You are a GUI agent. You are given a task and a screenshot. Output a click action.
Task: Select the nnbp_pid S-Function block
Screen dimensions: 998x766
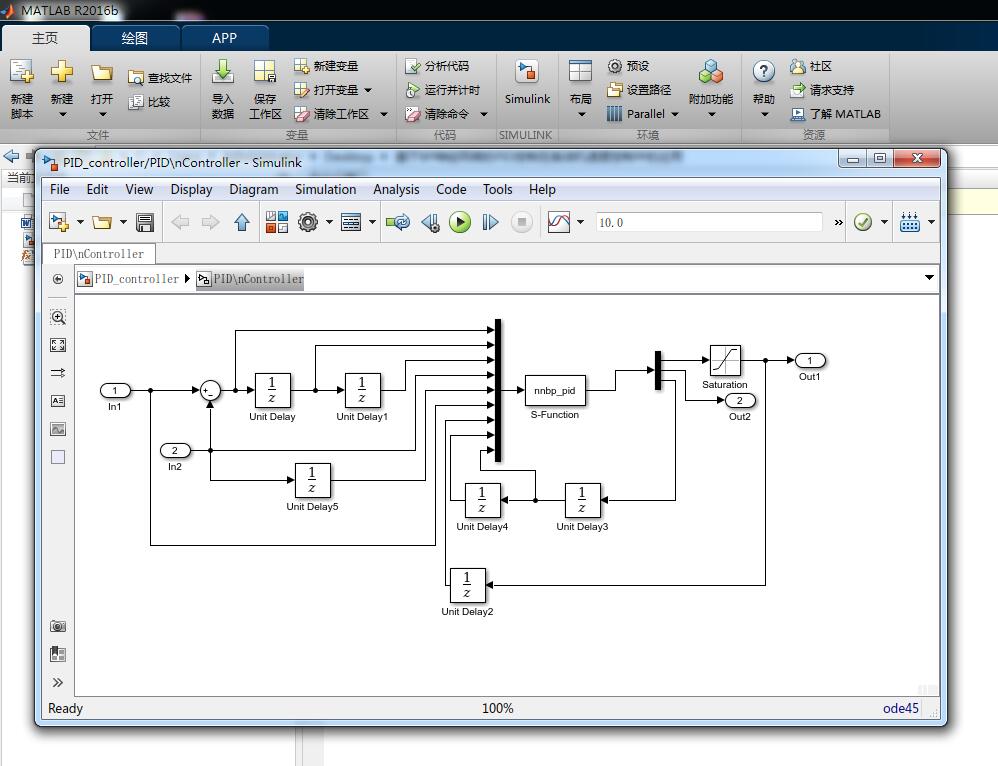coord(554,390)
